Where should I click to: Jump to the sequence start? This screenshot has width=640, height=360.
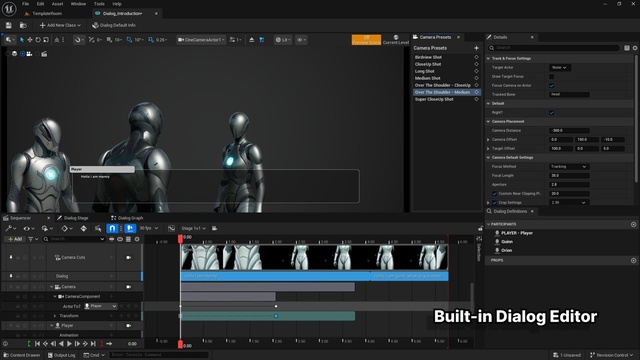coord(37,344)
